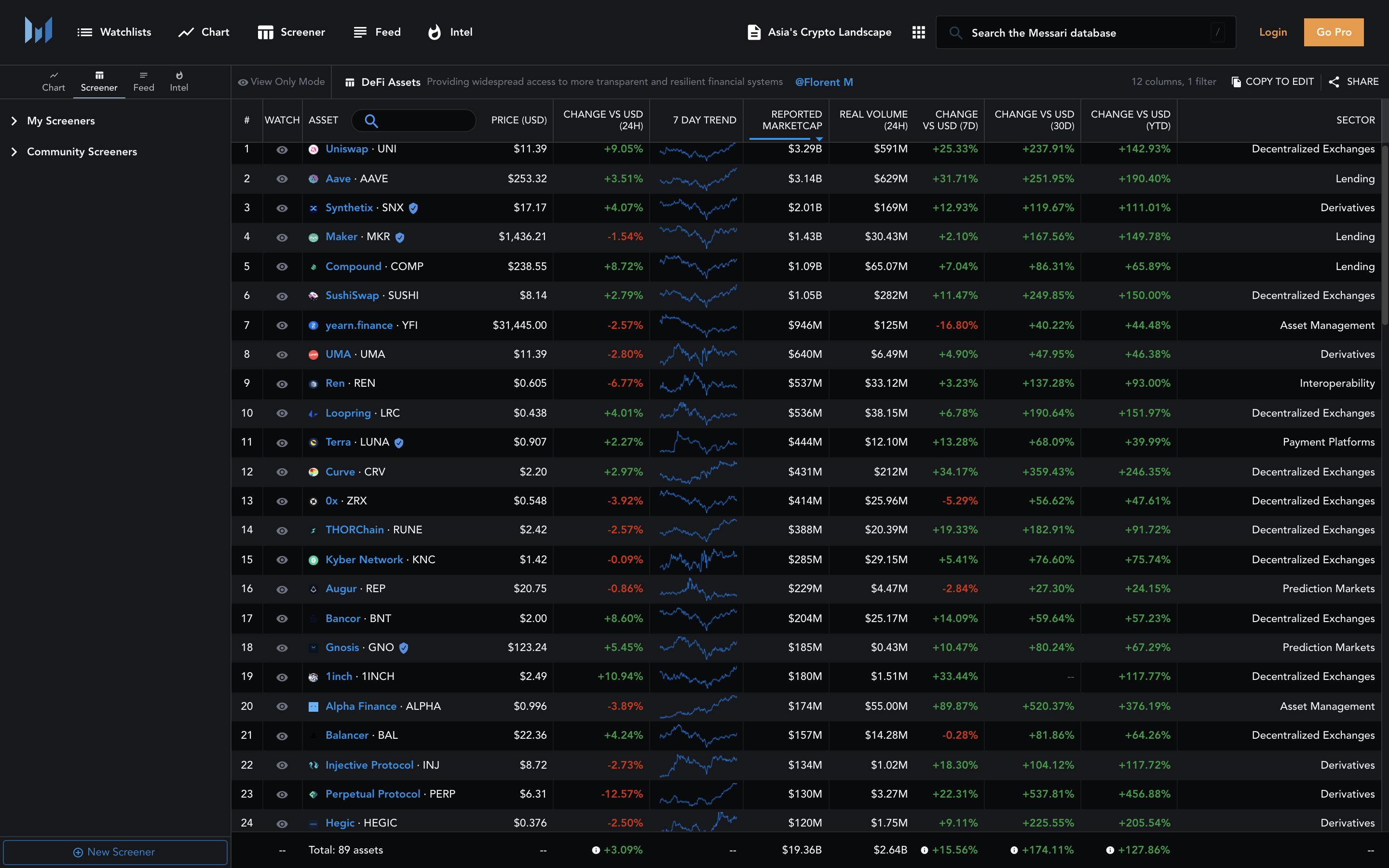Open Watchlists in top navigation
This screenshot has width=1389, height=868.
tap(114, 32)
